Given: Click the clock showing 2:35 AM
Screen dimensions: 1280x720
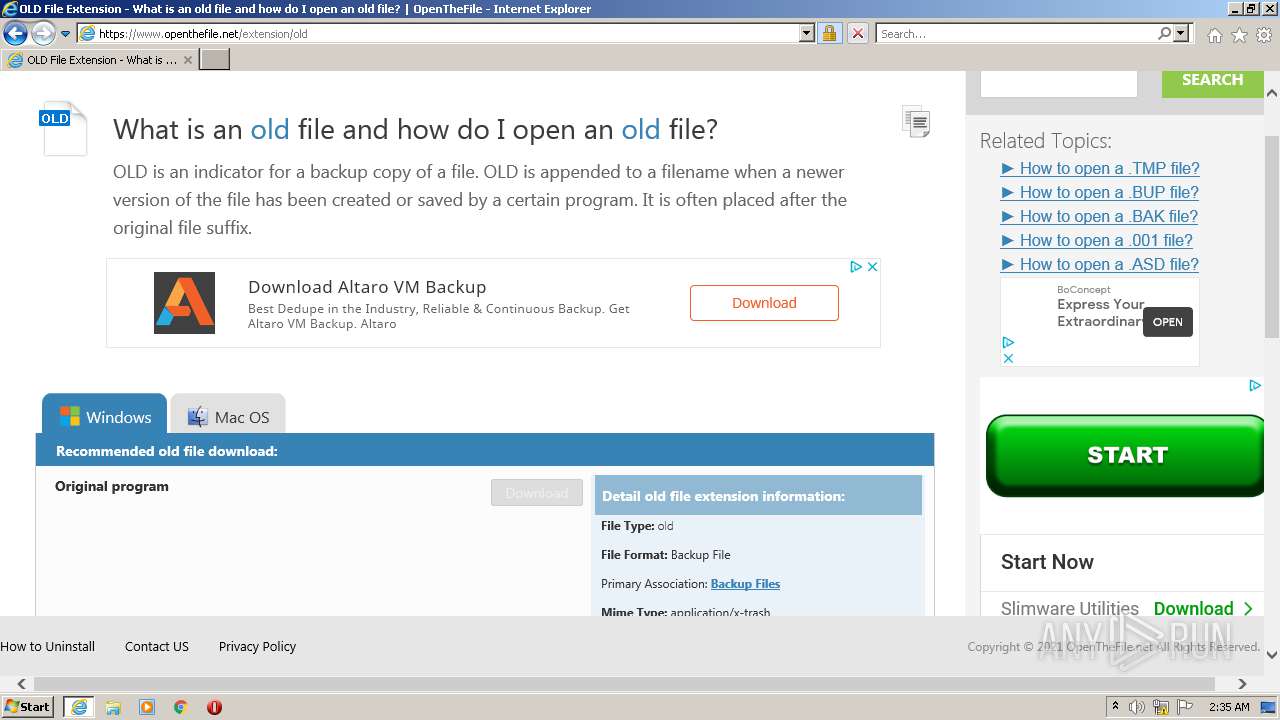Looking at the screenshot, I should (x=1229, y=707).
